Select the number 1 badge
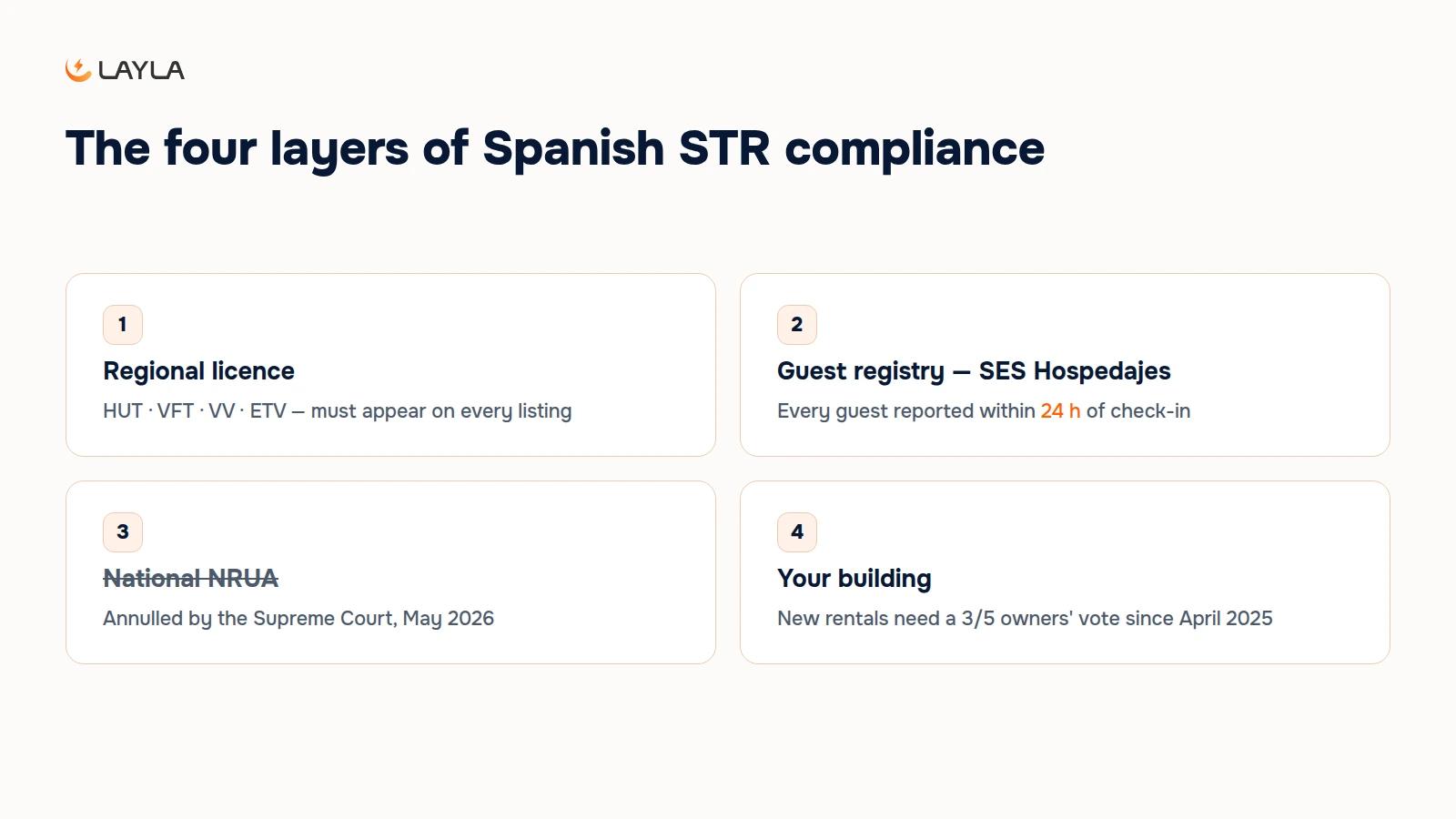 tap(123, 325)
